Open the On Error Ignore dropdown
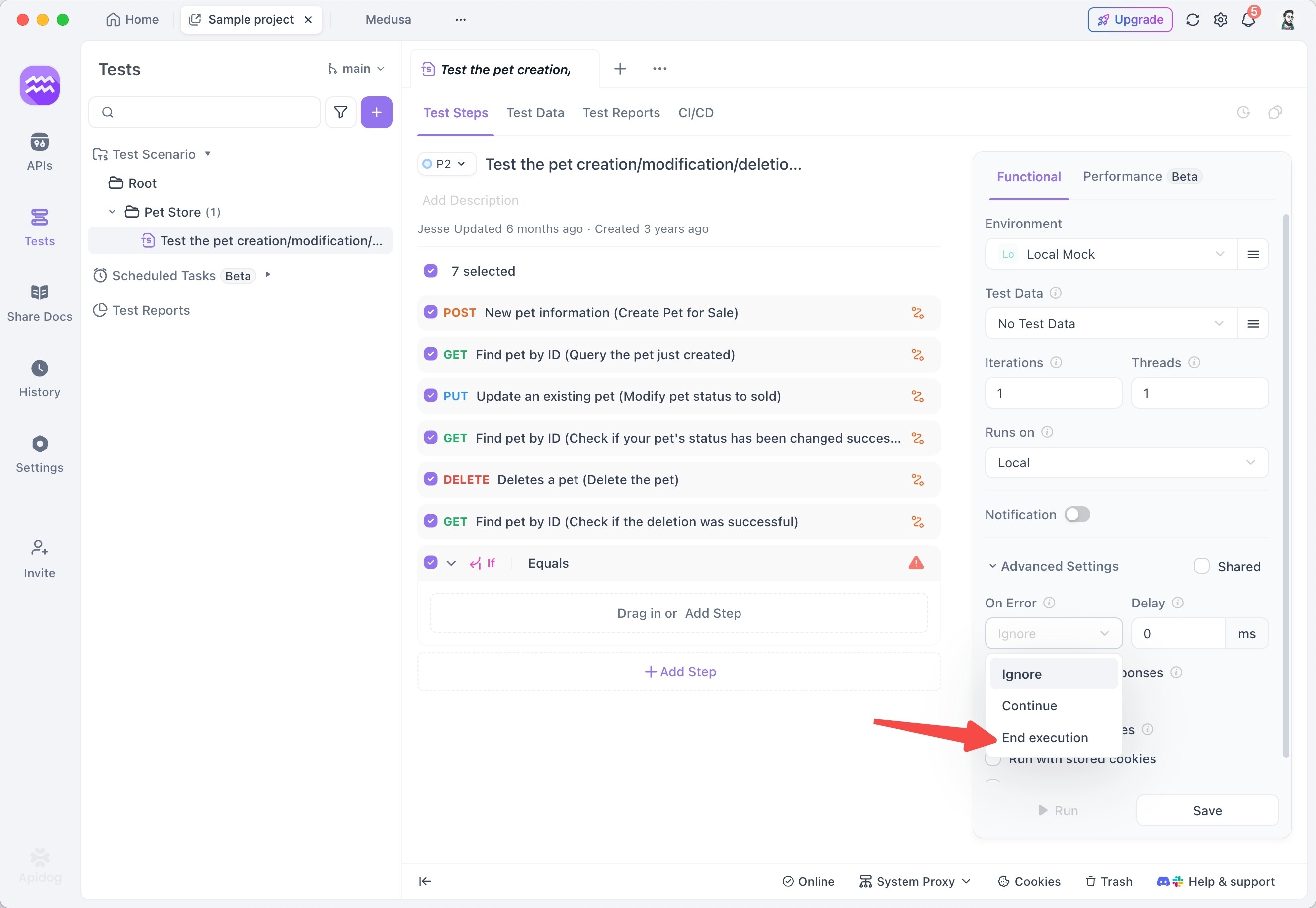 coord(1053,633)
